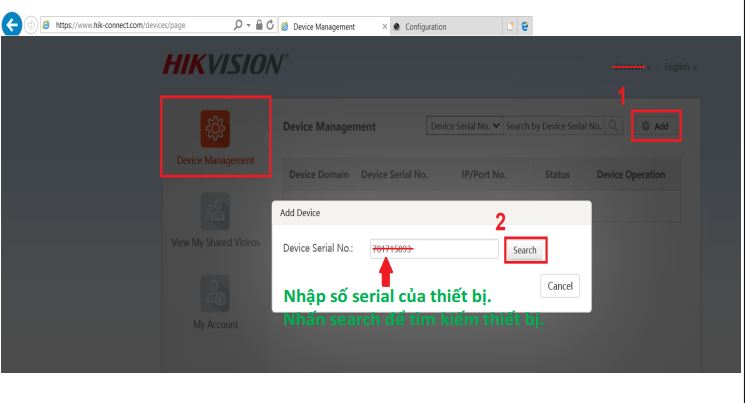Select the Device Management gear icon

tap(215, 128)
